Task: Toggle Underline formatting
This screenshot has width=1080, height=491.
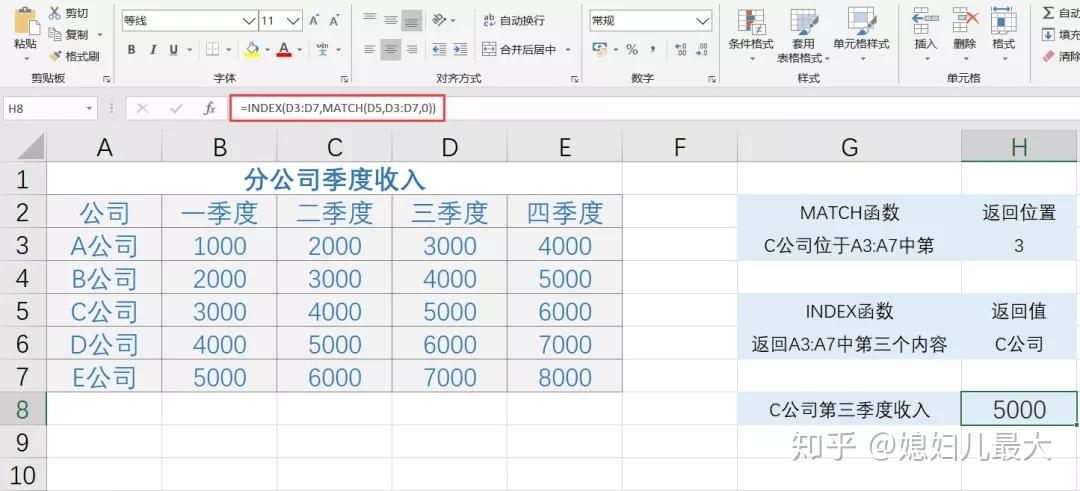Action: (x=173, y=50)
